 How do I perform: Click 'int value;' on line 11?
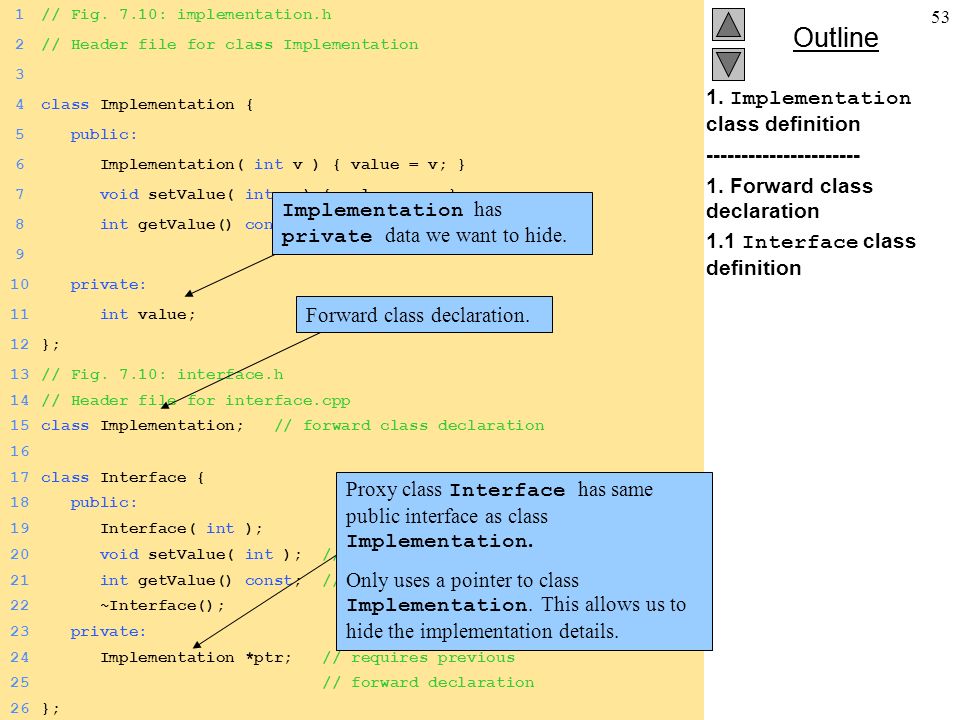point(148,315)
